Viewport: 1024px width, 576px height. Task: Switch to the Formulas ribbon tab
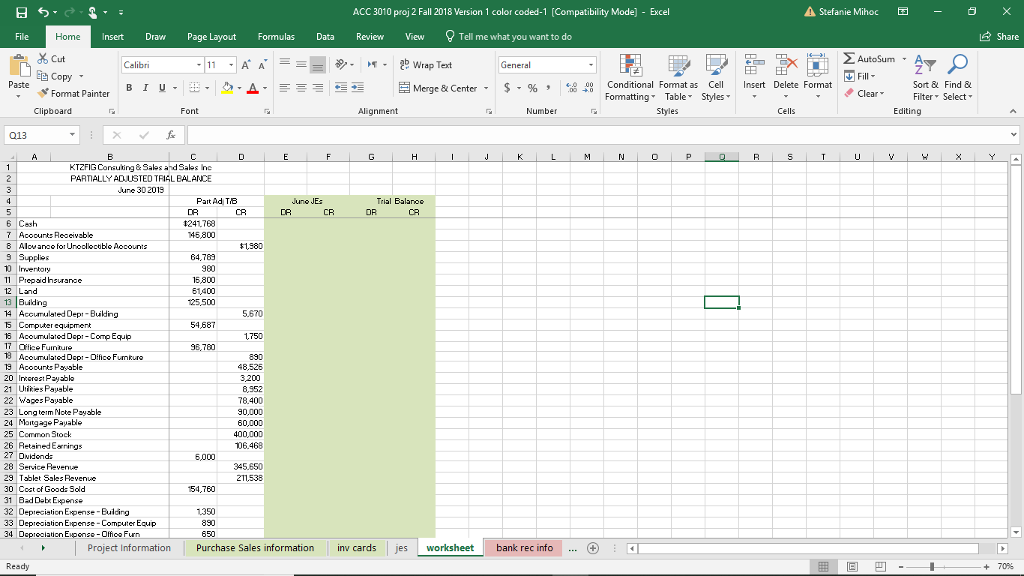click(276, 37)
